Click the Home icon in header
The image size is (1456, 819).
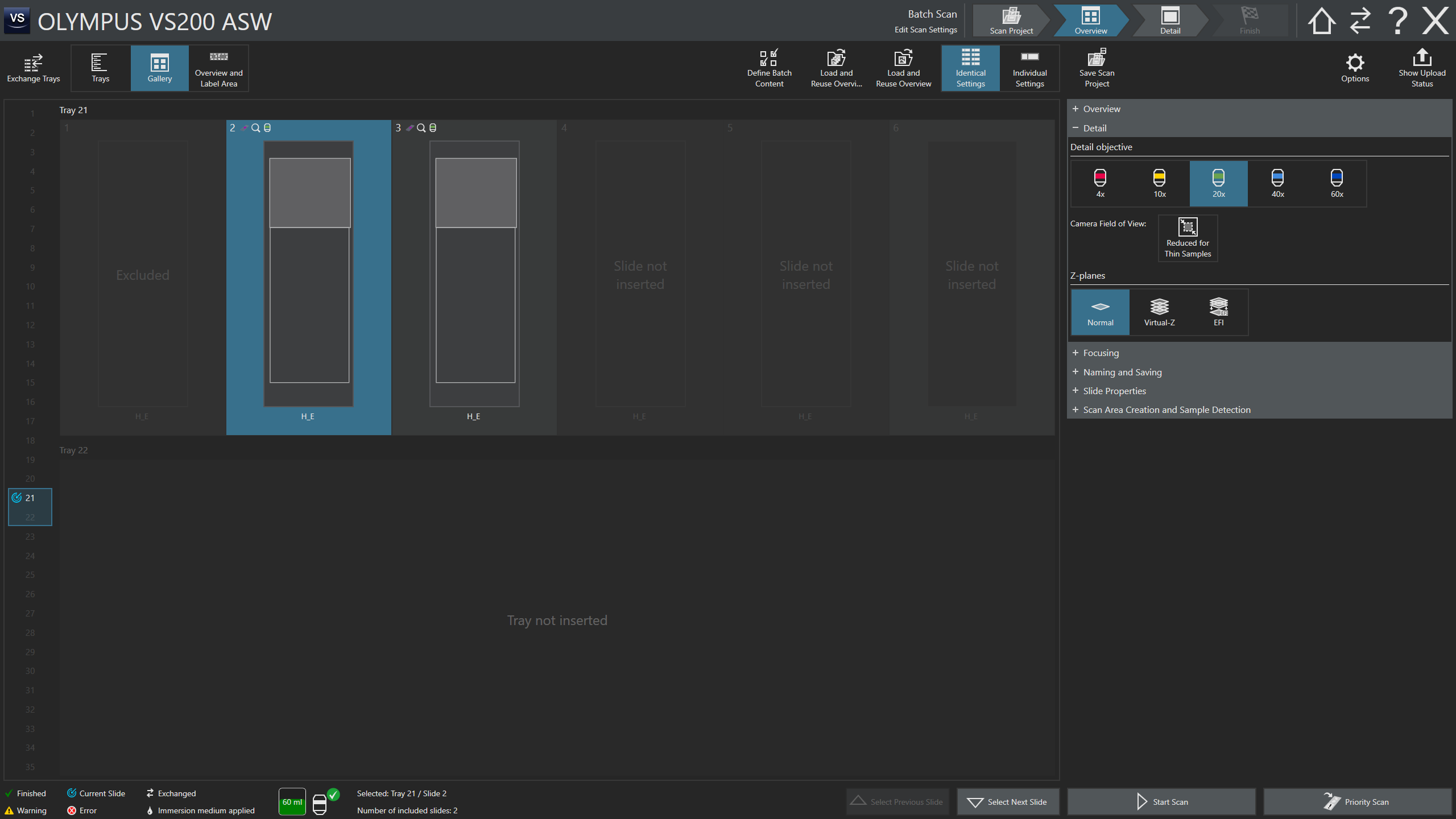pos(1321,21)
